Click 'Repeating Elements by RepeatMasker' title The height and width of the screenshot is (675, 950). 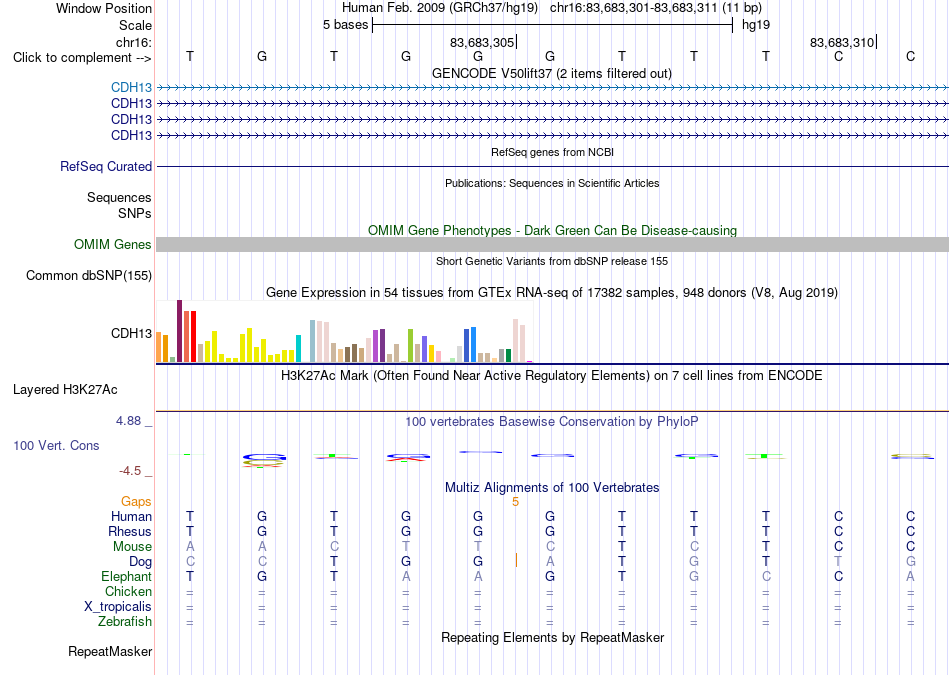[552, 637]
